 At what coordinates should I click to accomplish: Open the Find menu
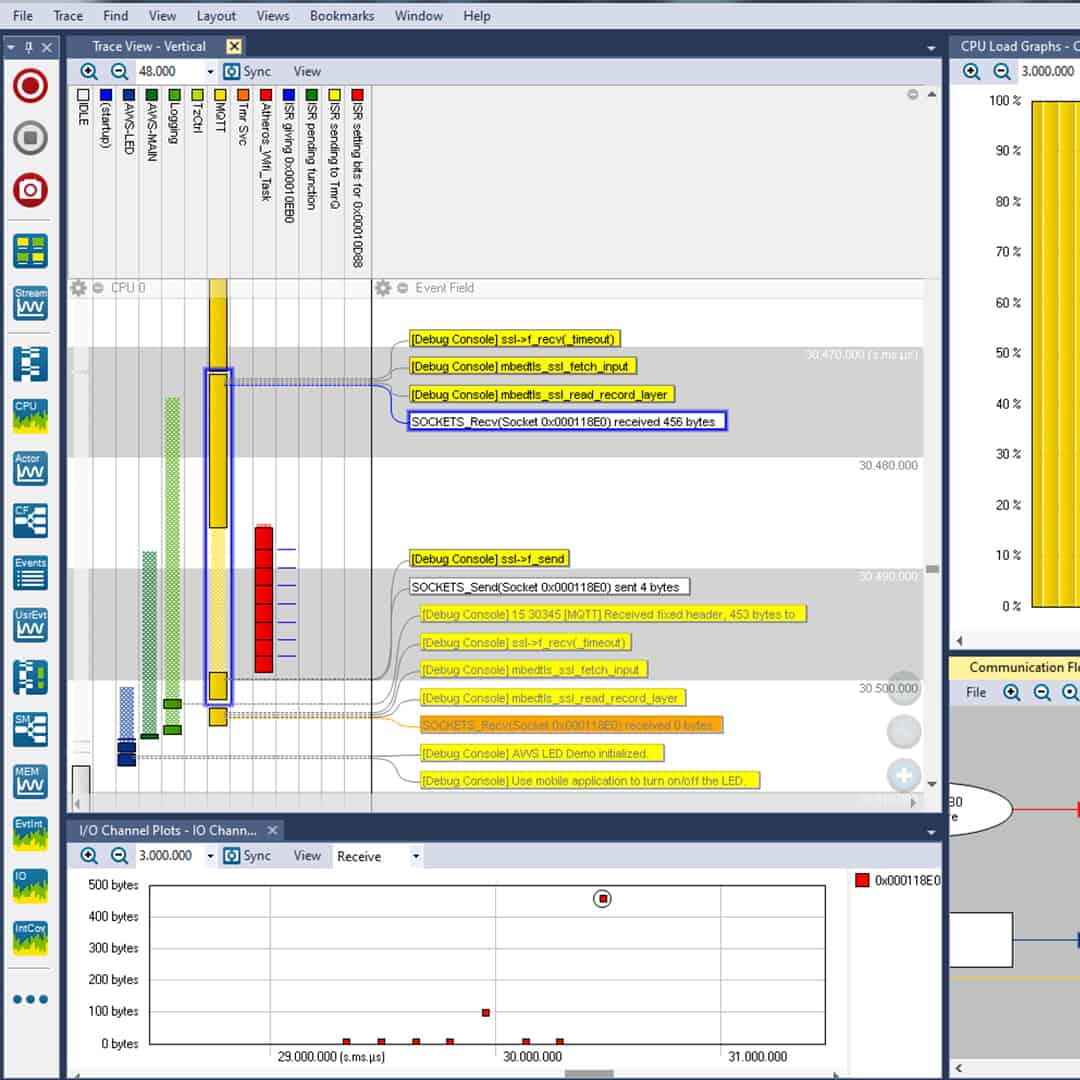tap(116, 15)
